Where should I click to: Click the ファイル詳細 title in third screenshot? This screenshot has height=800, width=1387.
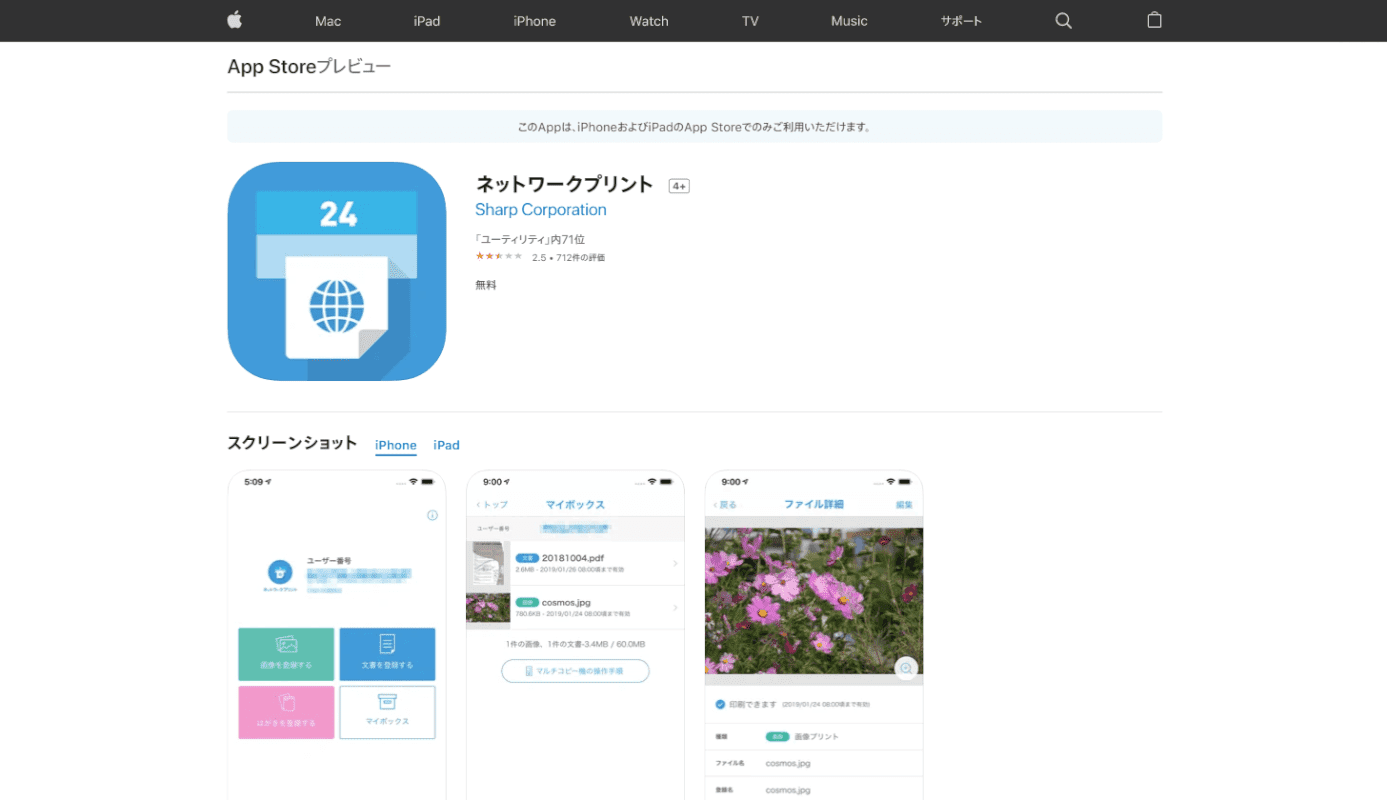[x=814, y=505]
